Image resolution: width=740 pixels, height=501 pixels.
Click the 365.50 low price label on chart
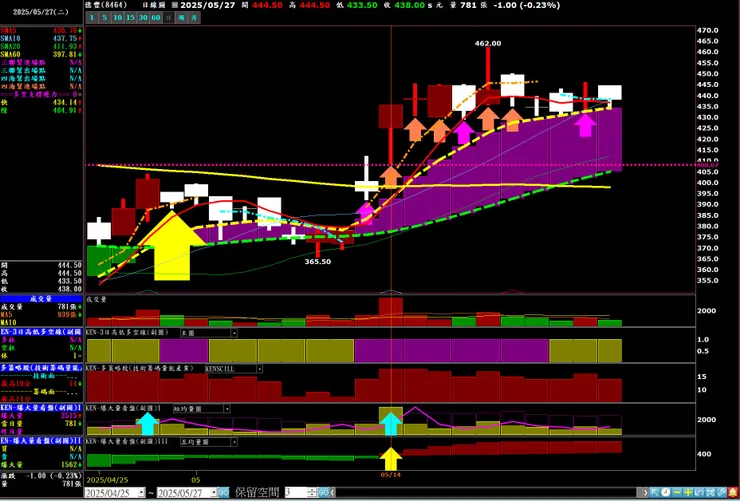[317, 261]
